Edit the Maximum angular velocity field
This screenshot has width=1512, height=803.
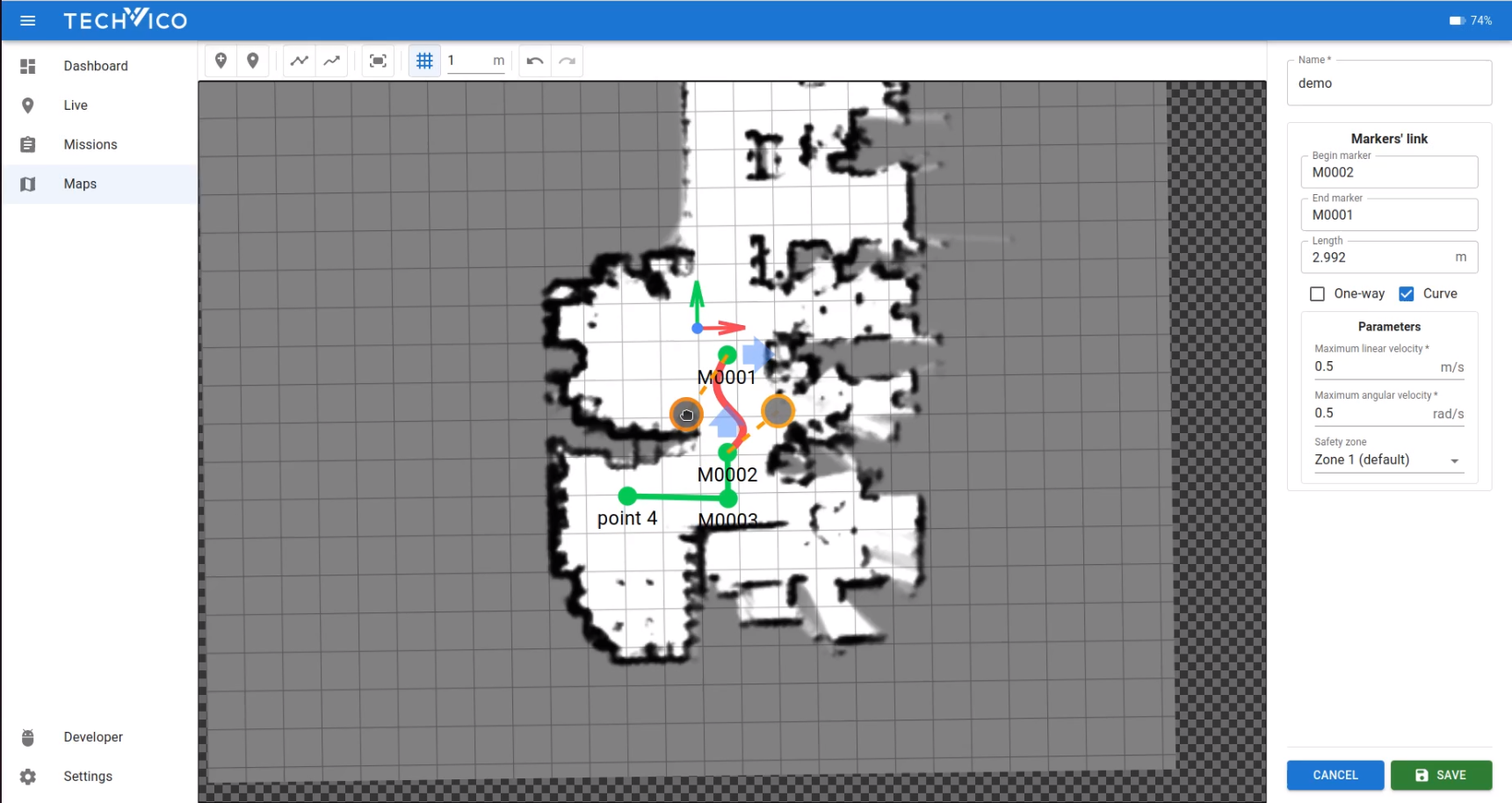[x=1389, y=413]
